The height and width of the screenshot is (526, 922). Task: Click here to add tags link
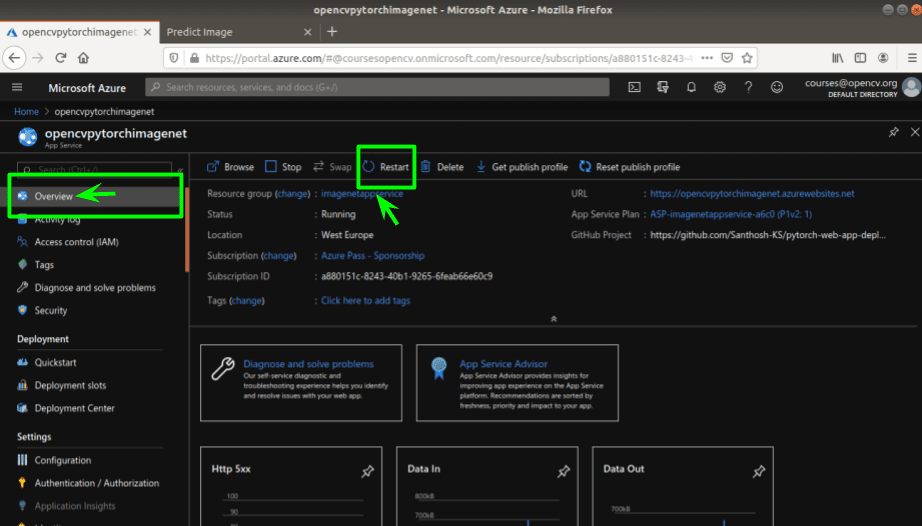pos(366,300)
